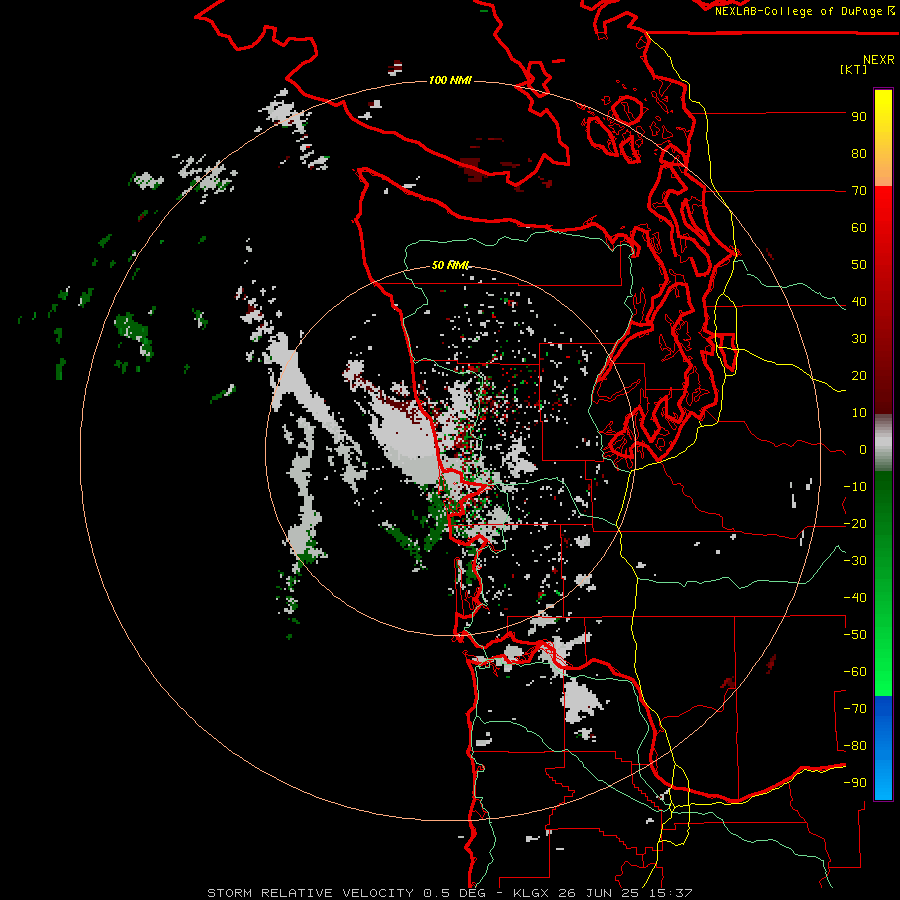Viewport: 900px width, 900px height.
Task: Click the -10 value on velocity scale
Action: tap(855, 487)
